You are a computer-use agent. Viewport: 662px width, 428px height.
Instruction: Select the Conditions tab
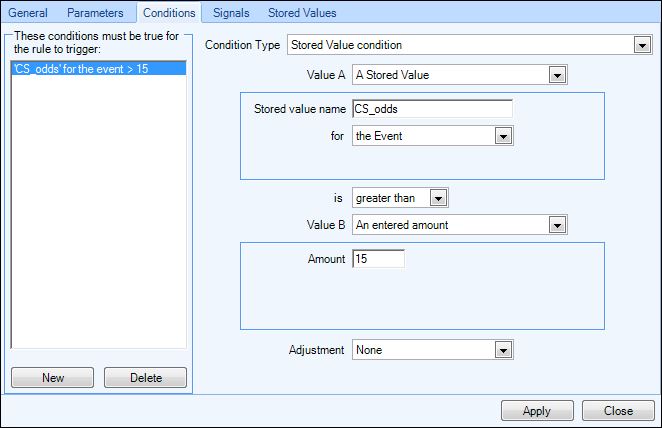coord(169,13)
